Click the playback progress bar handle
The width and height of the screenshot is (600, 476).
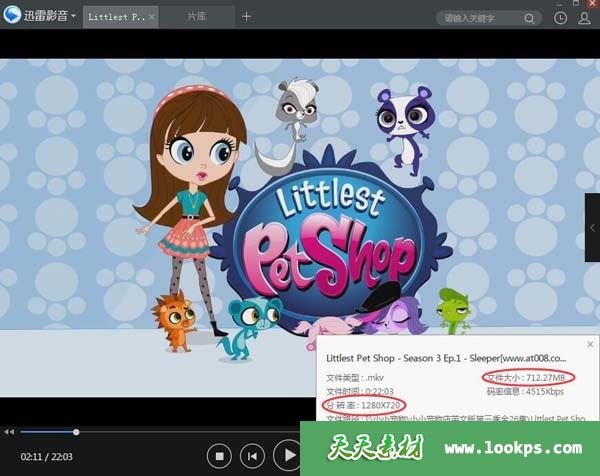point(76,432)
